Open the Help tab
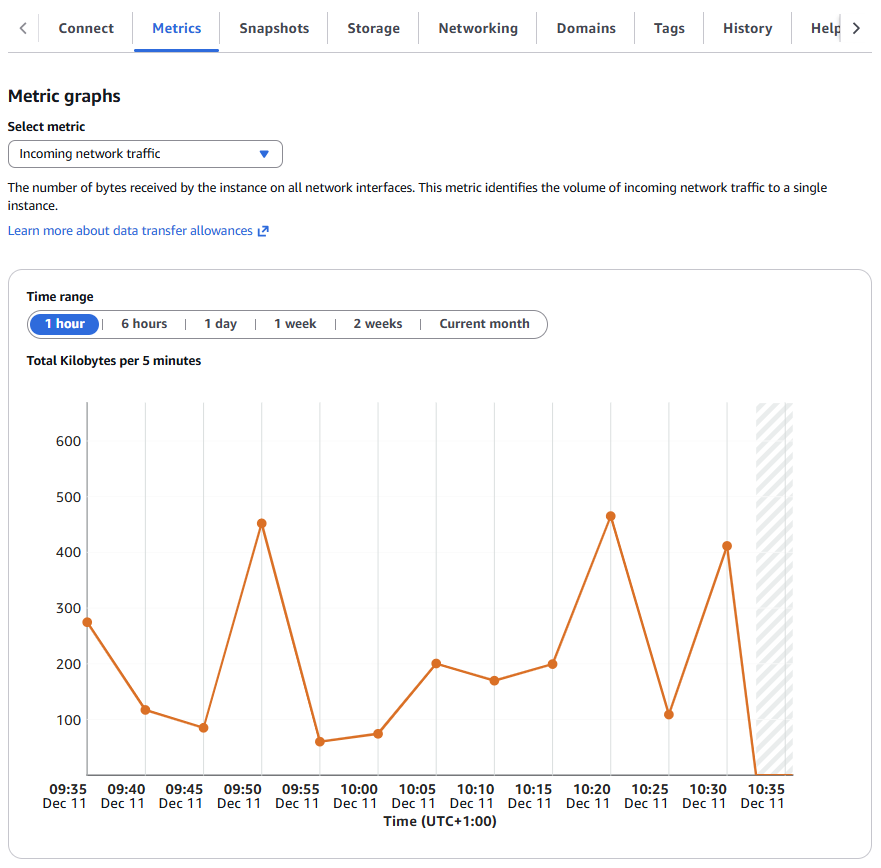This screenshot has height=868, width=881. click(x=825, y=28)
